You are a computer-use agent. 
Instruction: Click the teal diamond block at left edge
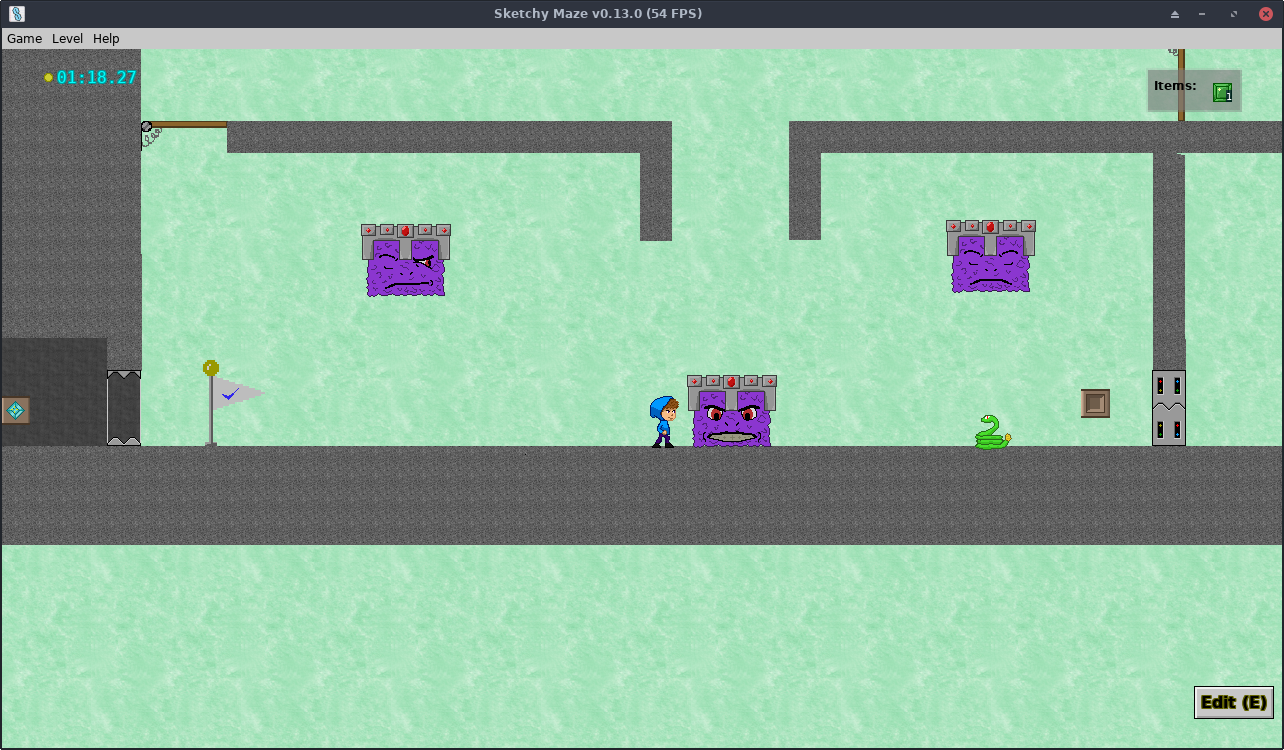pos(15,410)
